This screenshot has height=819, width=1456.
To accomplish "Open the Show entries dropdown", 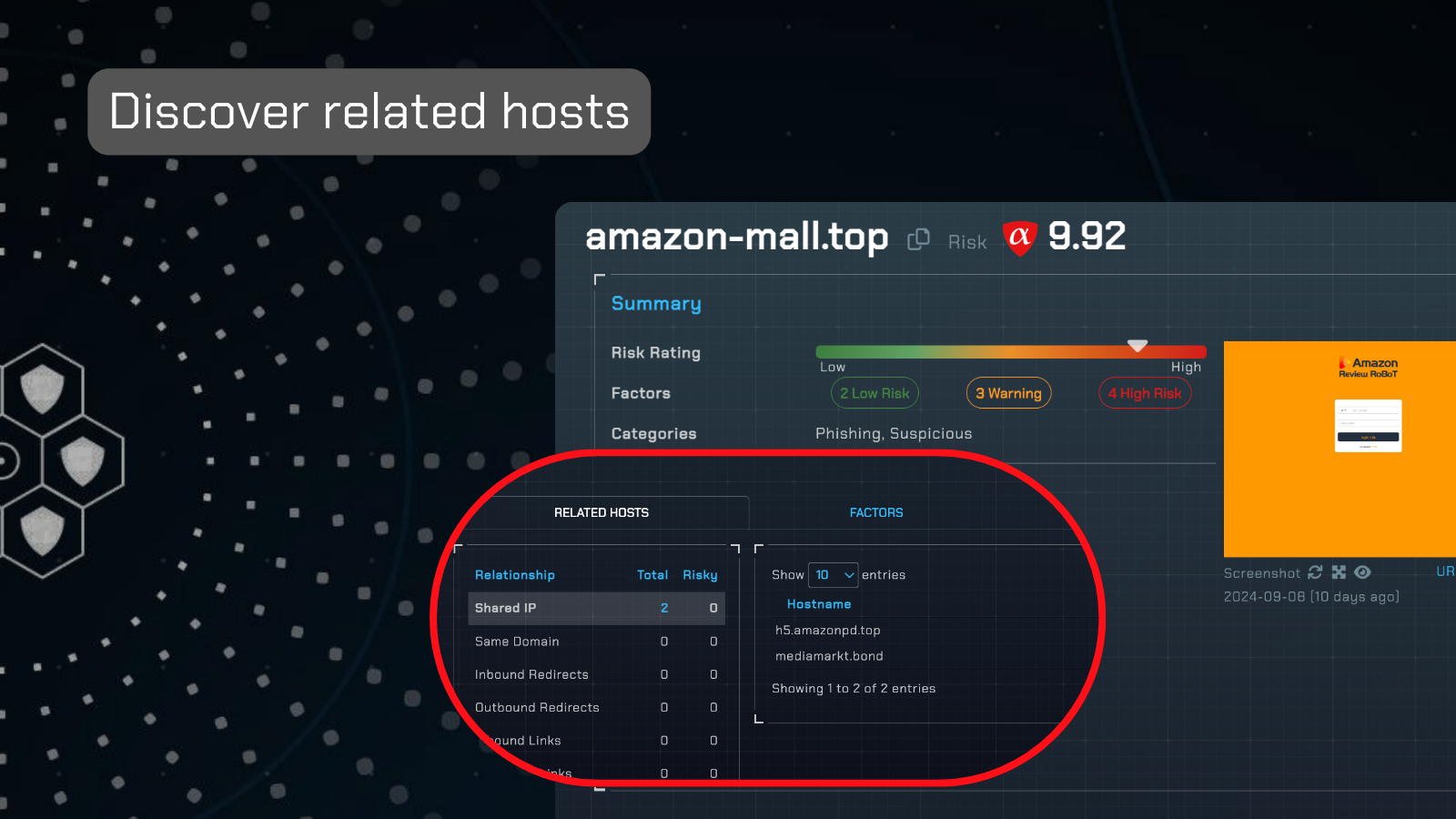I will [x=833, y=575].
